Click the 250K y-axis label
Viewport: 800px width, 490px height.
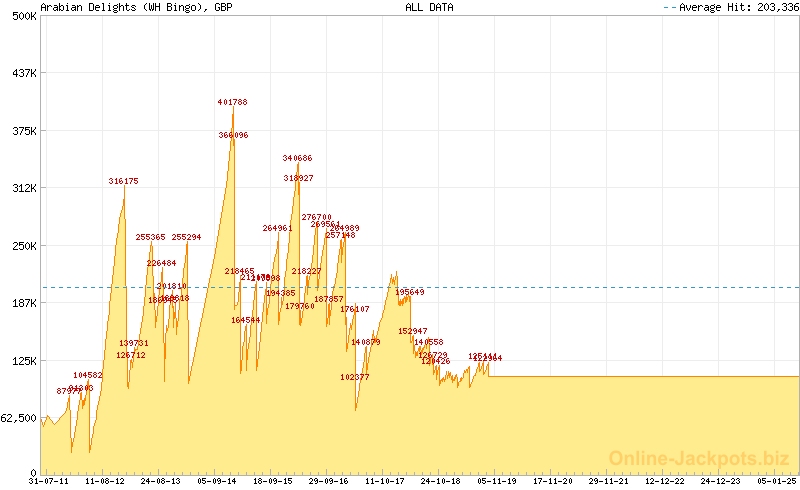(x=23, y=245)
